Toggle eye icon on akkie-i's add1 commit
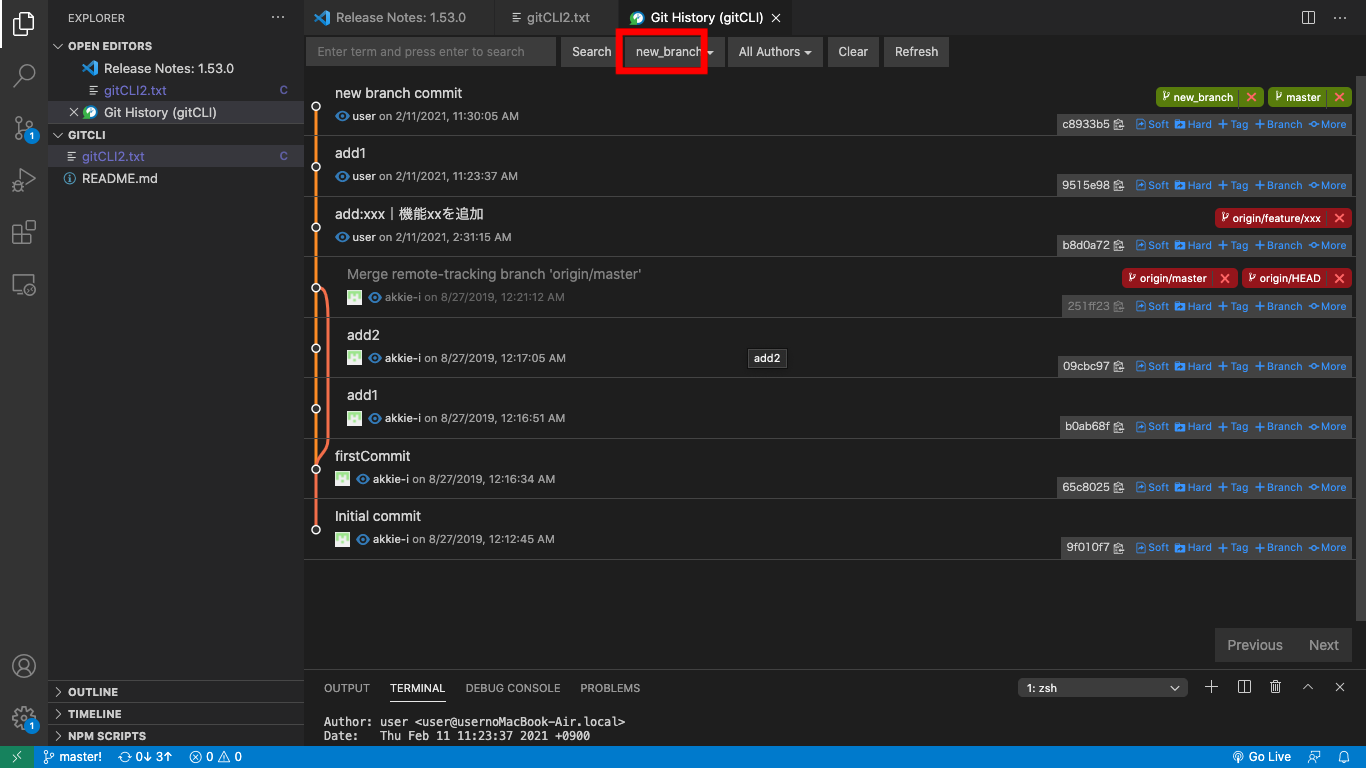The image size is (1366, 768). pyautogui.click(x=375, y=418)
